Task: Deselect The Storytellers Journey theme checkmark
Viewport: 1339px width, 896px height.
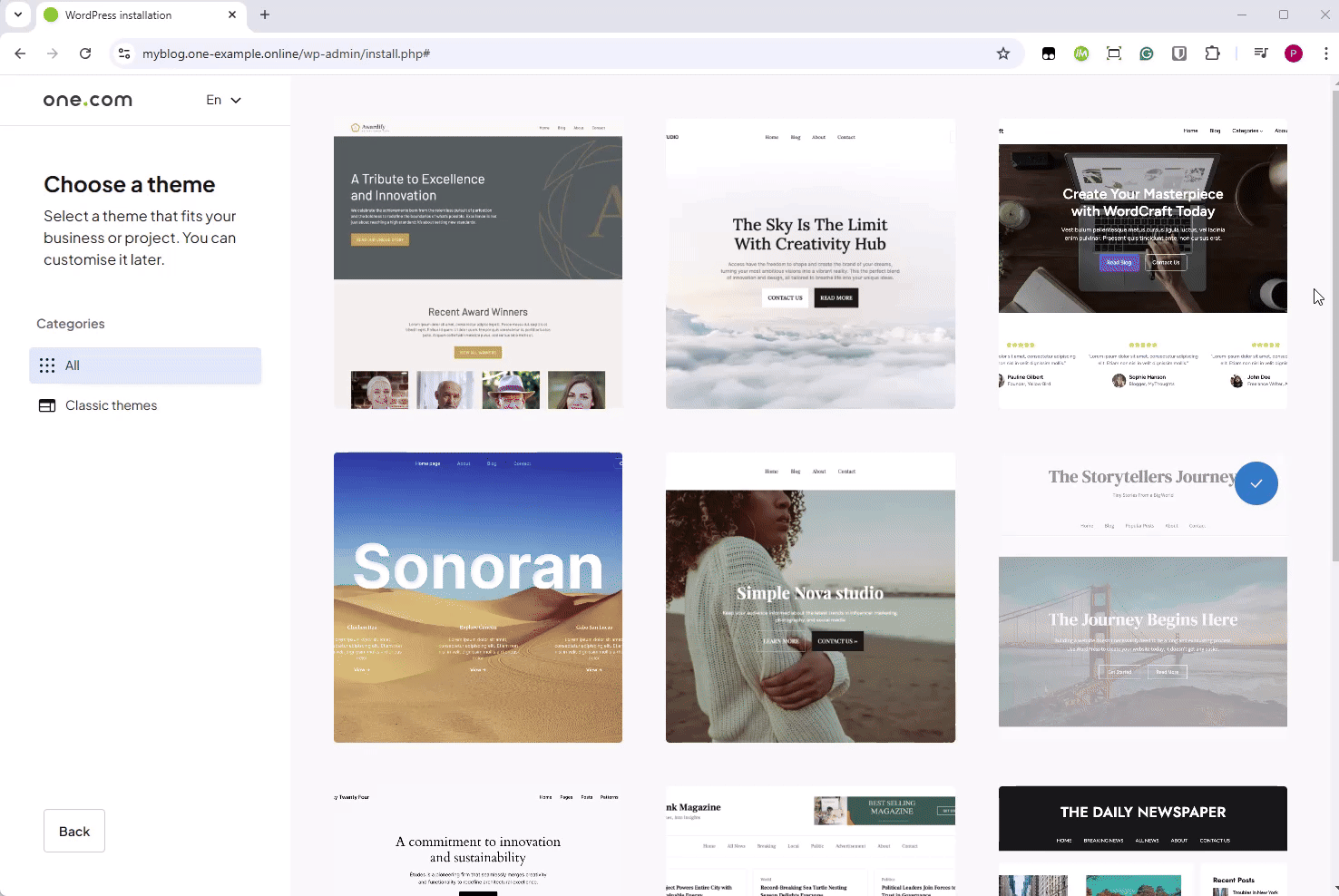Action: [1256, 483]
